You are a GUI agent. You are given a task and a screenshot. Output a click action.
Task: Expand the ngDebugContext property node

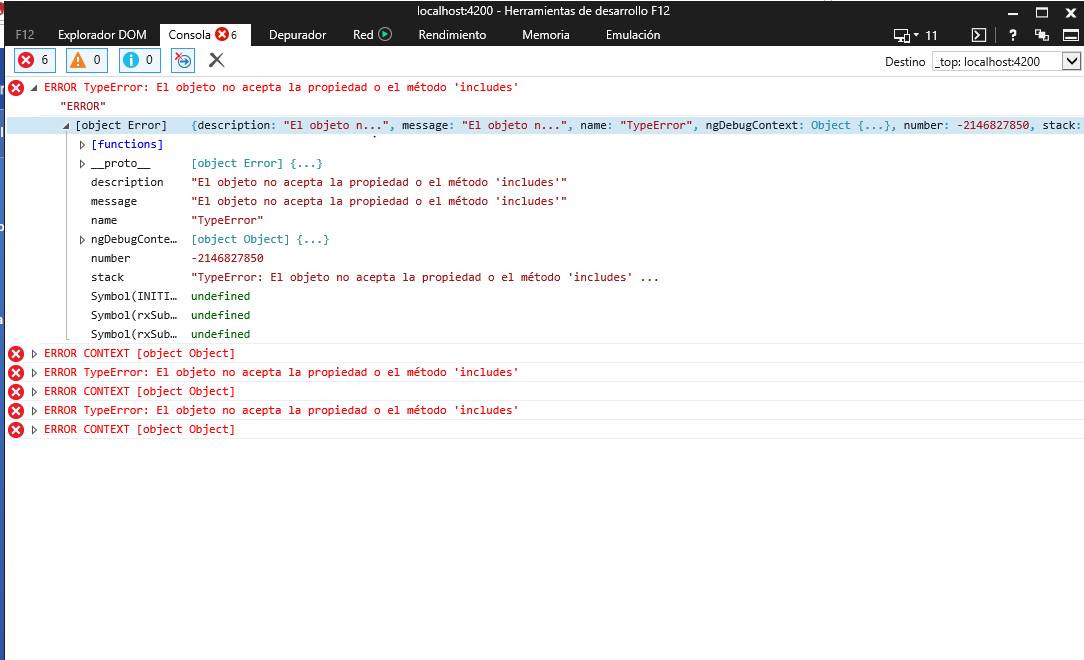pos(82,240)
